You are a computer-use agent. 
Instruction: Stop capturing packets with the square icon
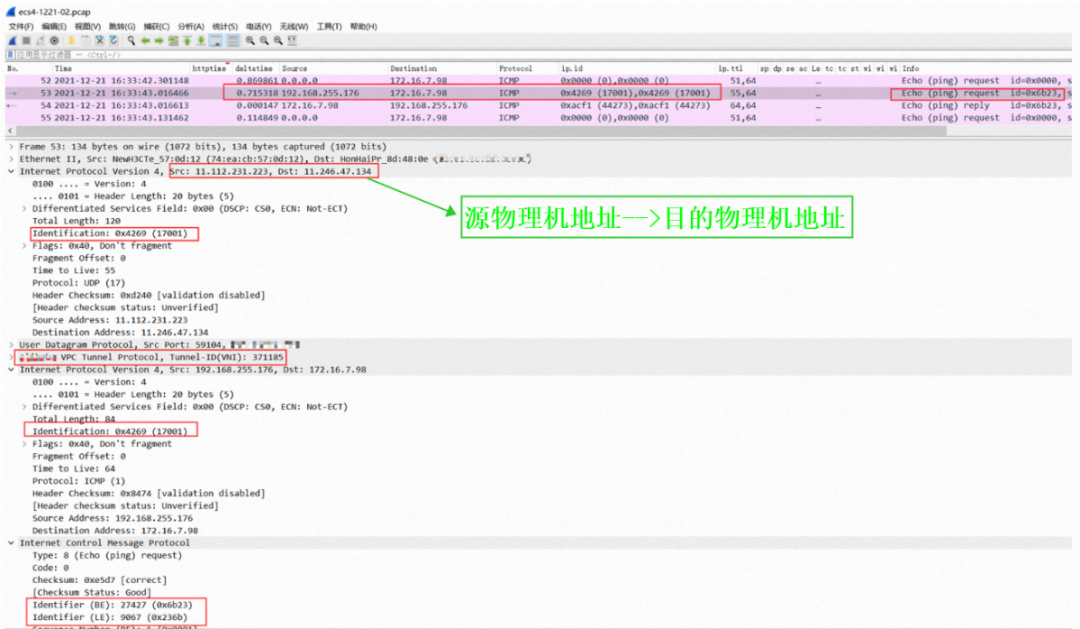[x=26, y=41]
